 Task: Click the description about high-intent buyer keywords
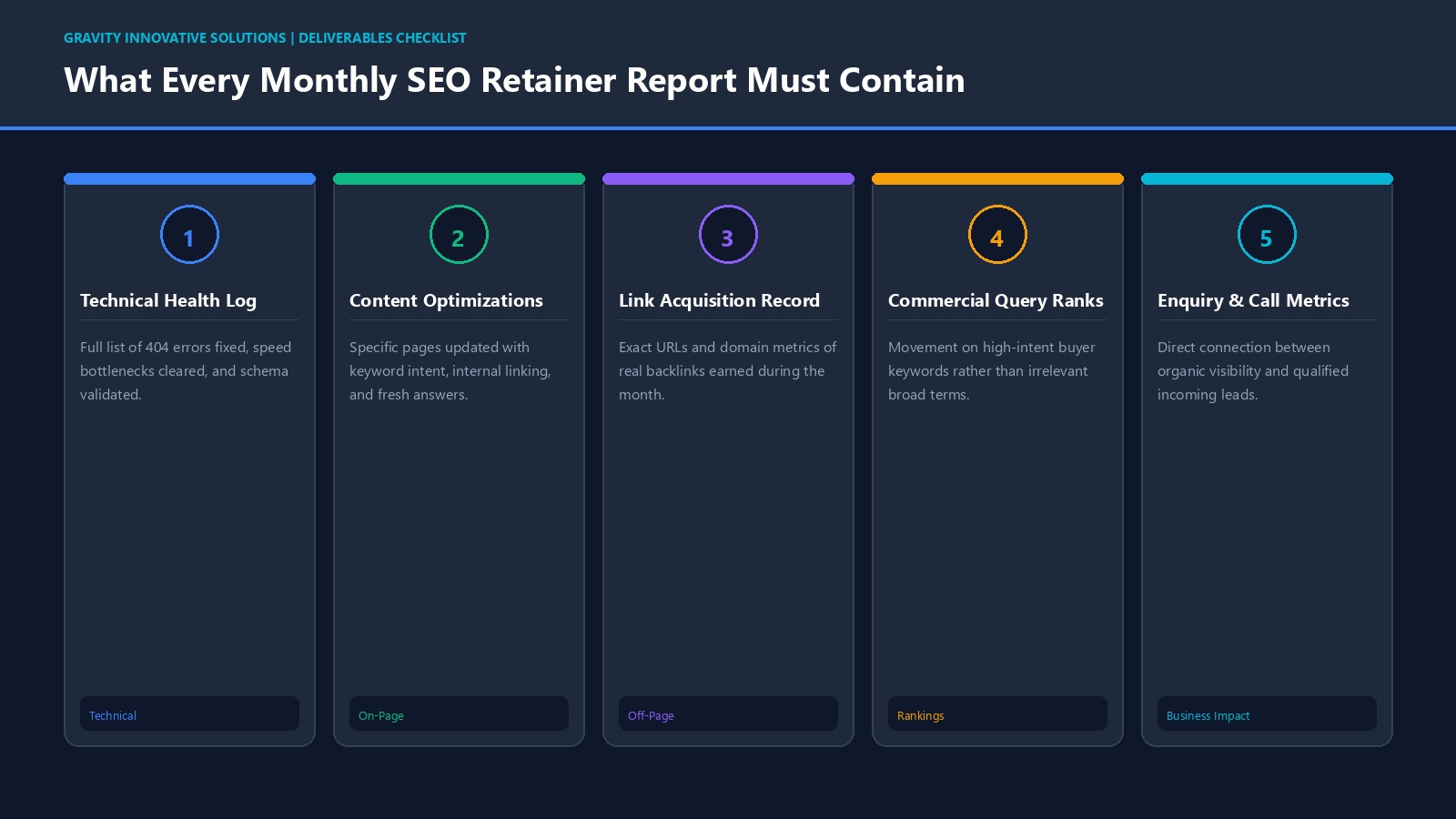pyautogui.click(x=992, y=370)
